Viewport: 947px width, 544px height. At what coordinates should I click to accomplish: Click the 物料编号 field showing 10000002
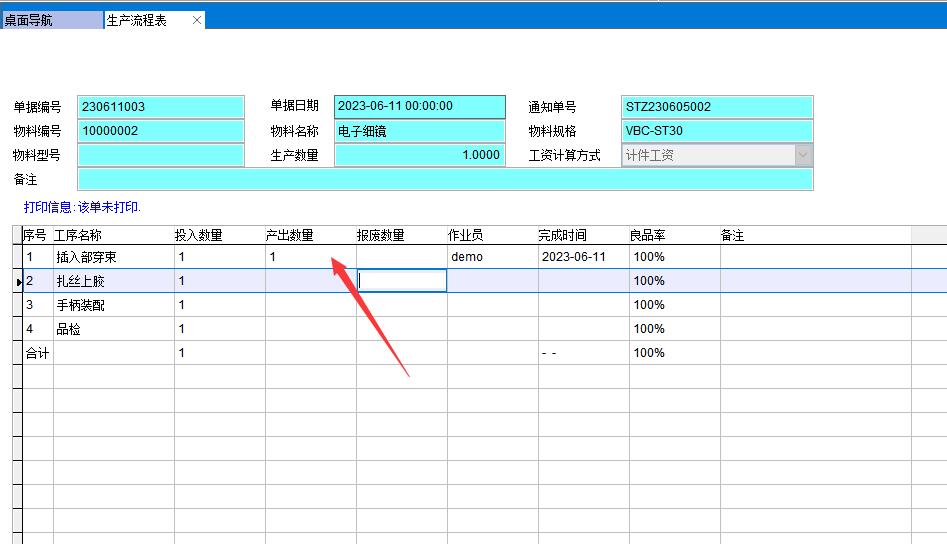point(160,131)
